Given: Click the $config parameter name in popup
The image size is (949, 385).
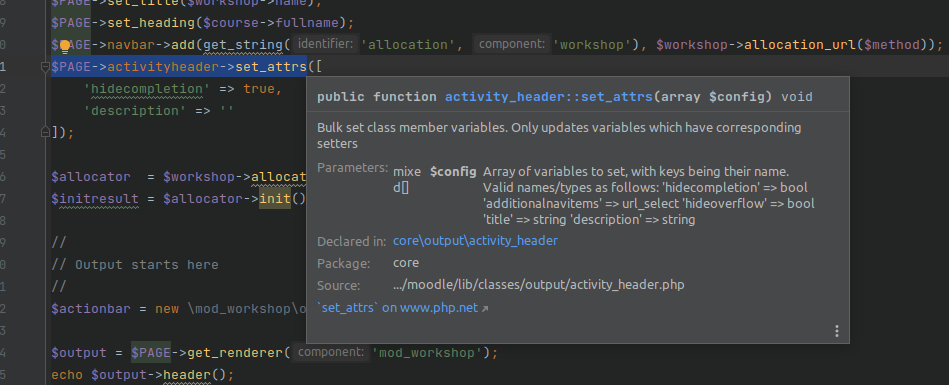Looking at the screenshot, I should tap(453, 172).
